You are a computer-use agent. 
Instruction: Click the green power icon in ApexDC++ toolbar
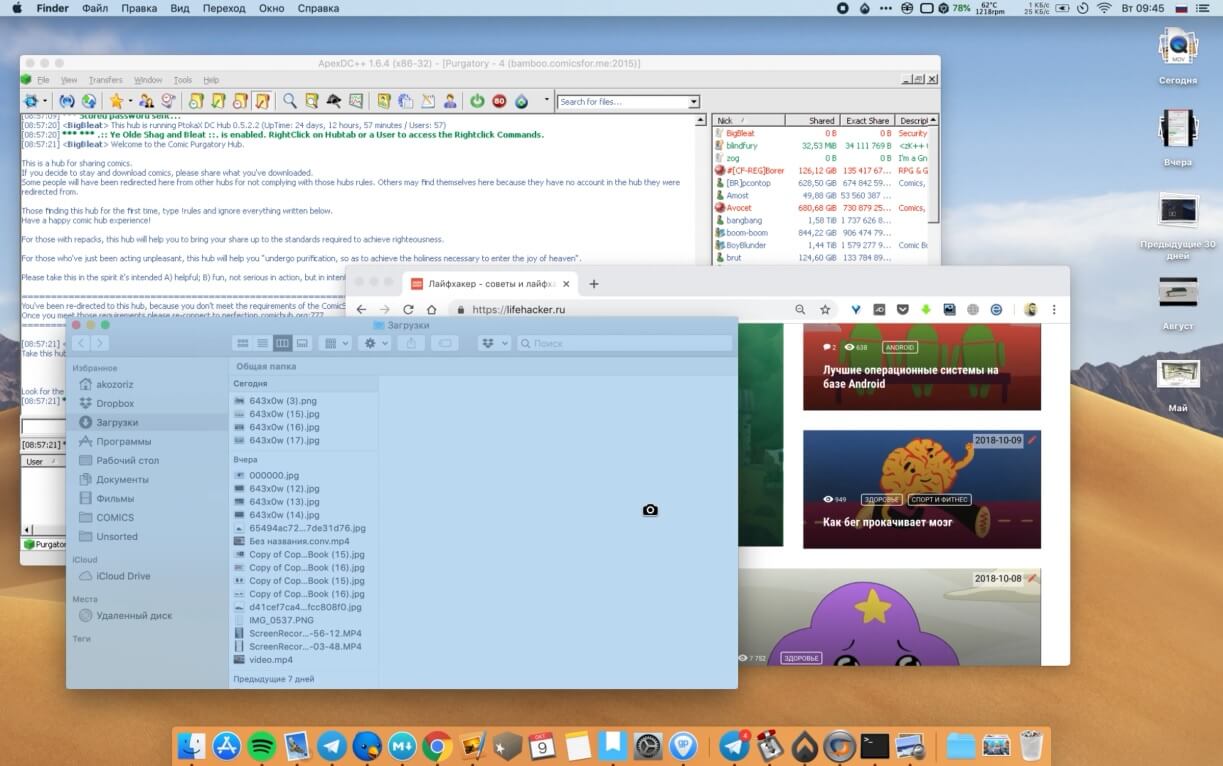(x=477, y=101)
